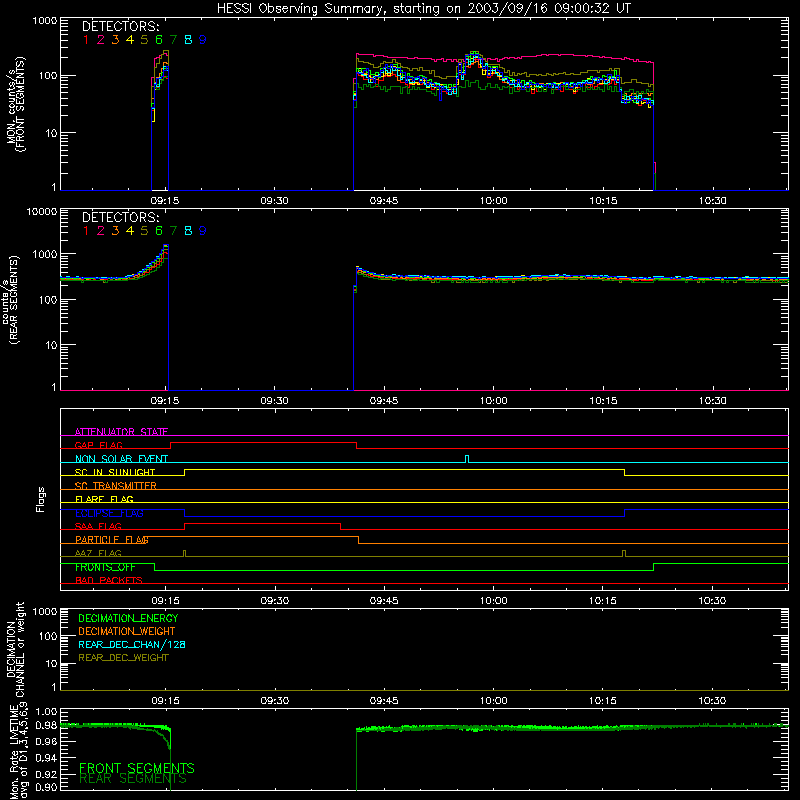This screenshot has width=800, height=800.
Task: Click the 10:30 tick under rear segments plot
Action: click(x=712, y=401)
